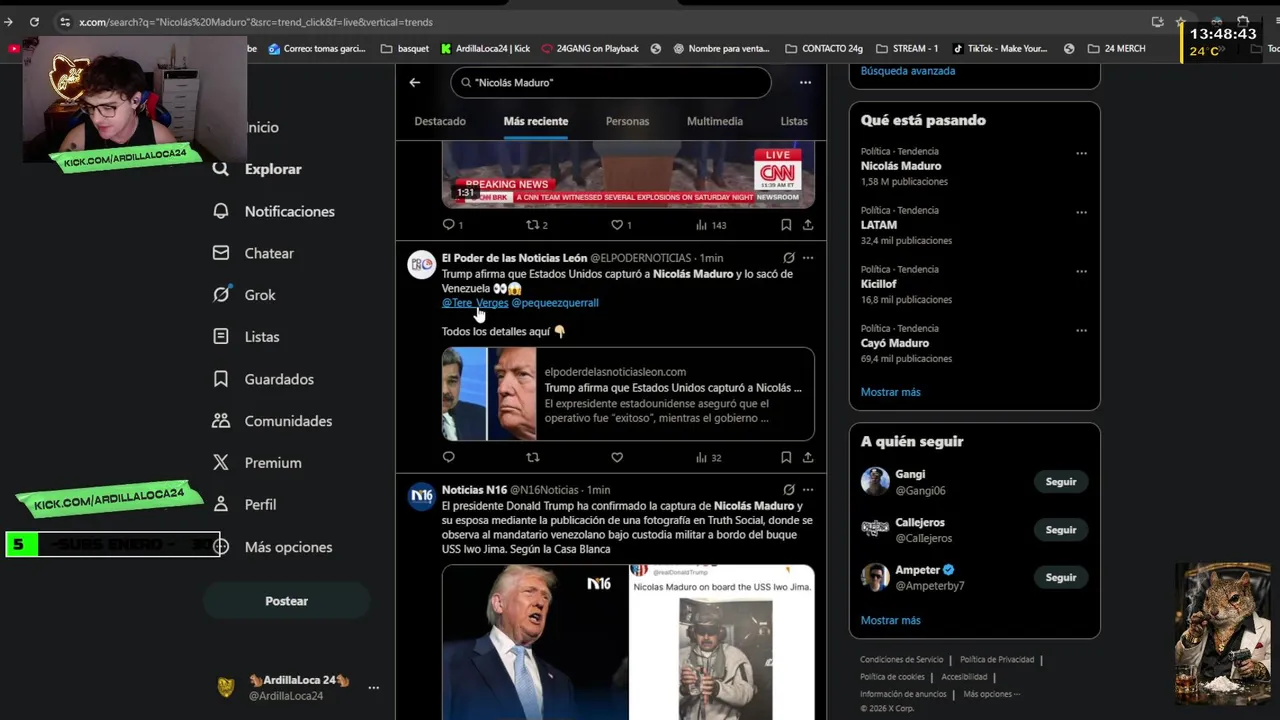Select Más reciente tab

coord(536,121)
